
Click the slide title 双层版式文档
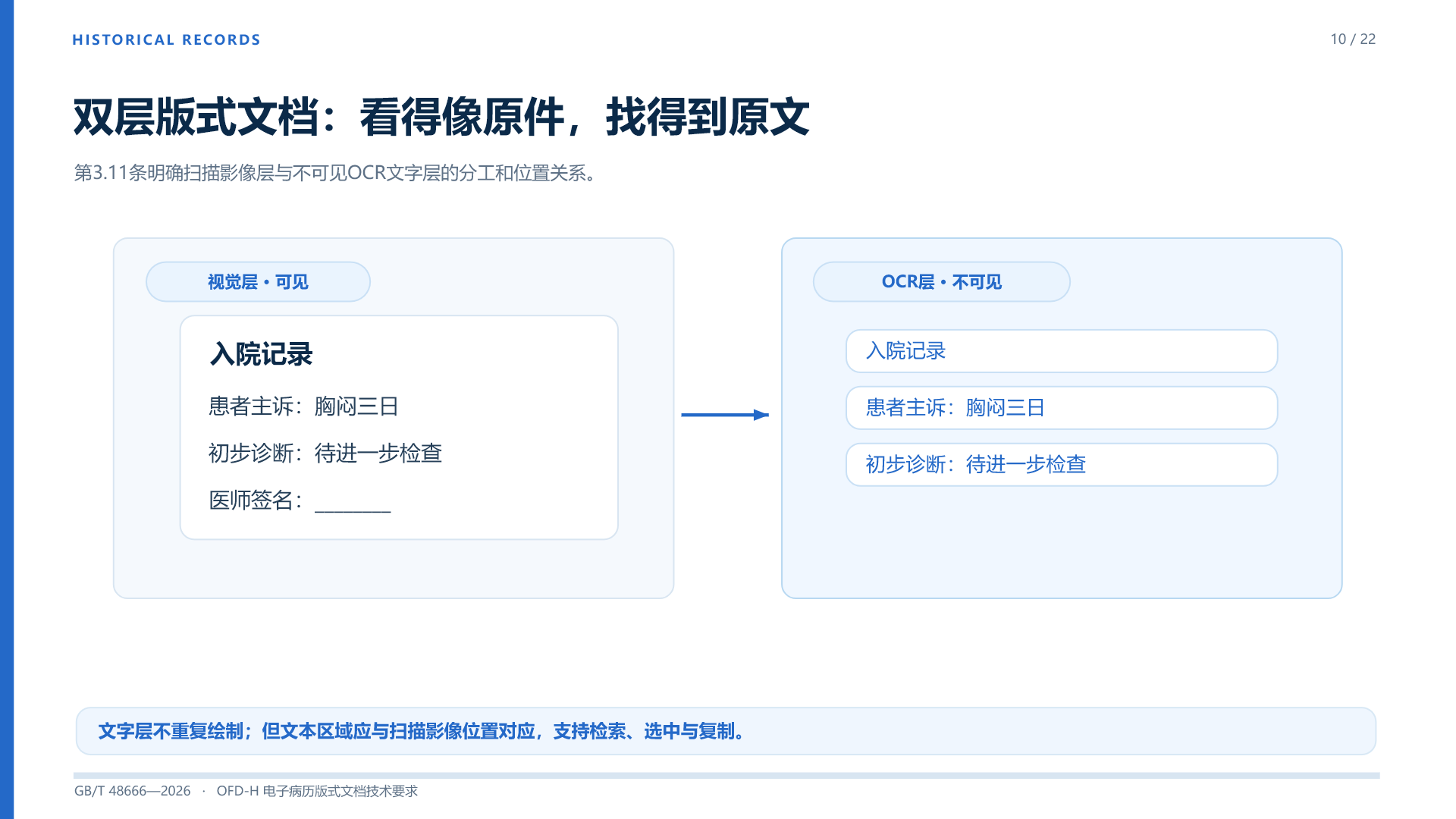[441, 118]
